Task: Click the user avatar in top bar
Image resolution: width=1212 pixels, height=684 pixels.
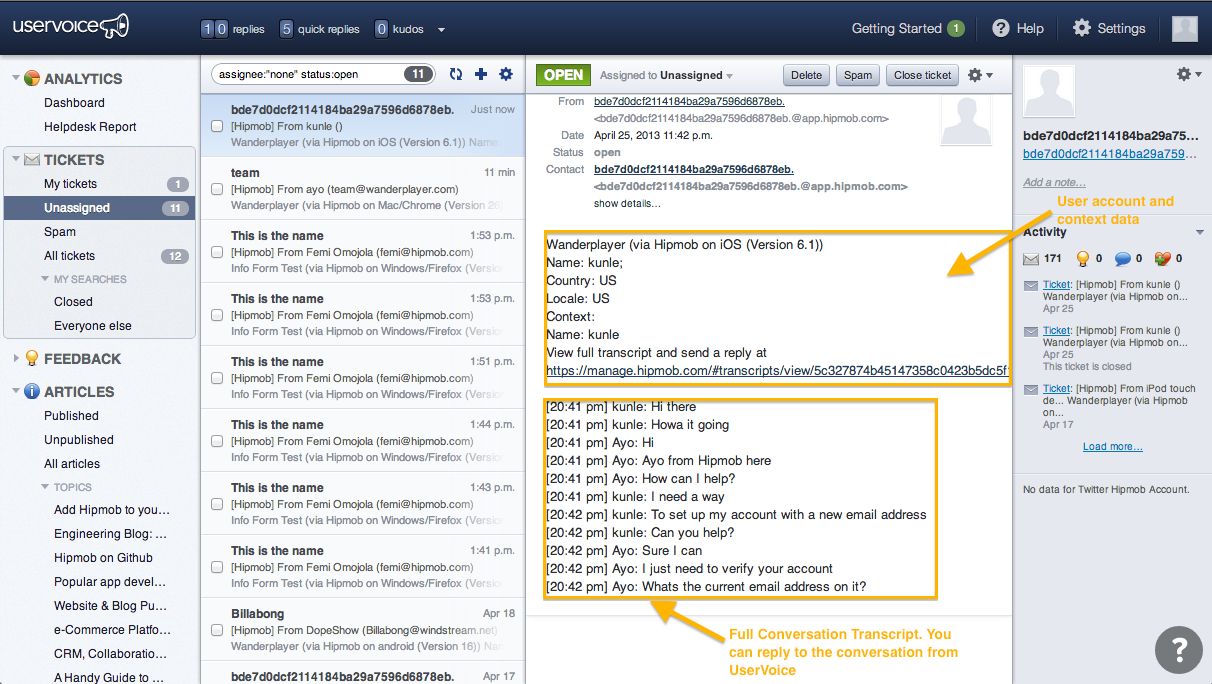Action: tap(1185, 28)
